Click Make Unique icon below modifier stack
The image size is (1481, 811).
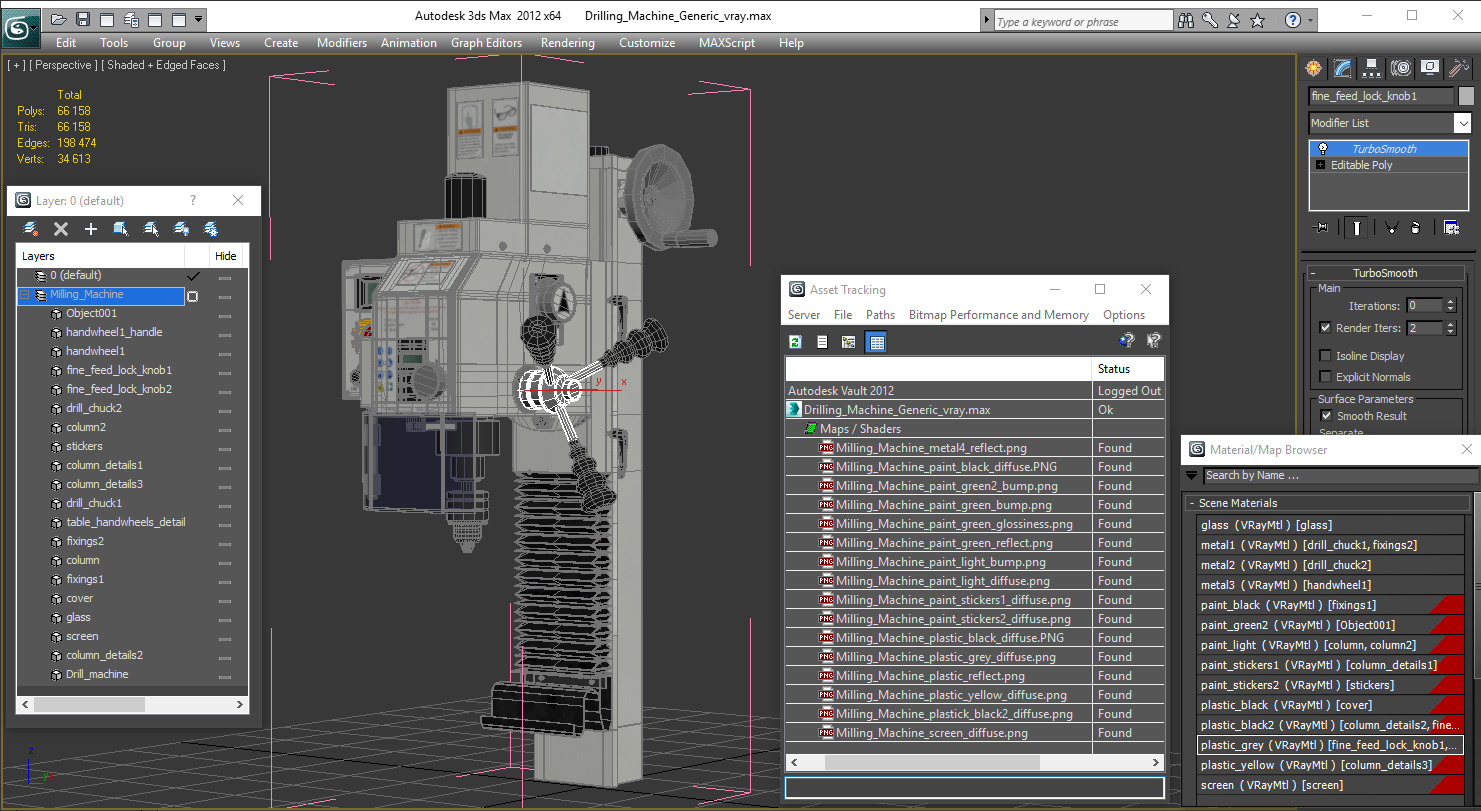1390,228
